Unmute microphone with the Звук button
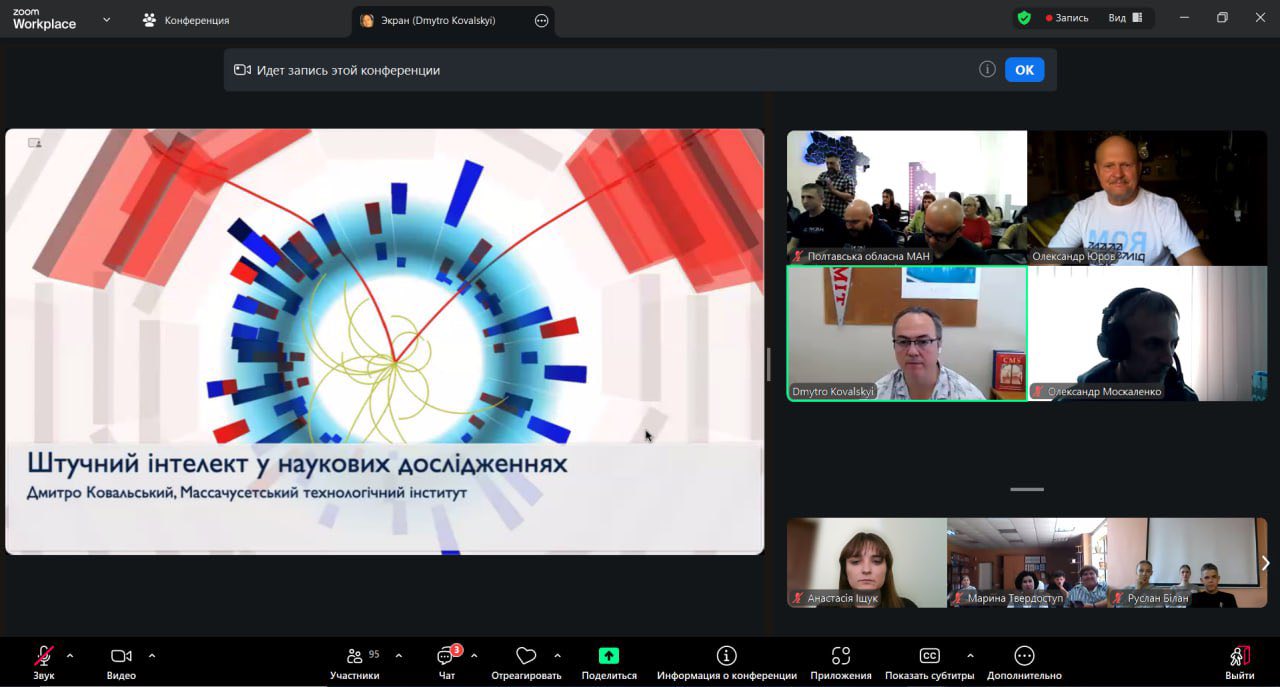This screenshot has width=1280, height=687. pyautogui.click(x=43, y=663)
